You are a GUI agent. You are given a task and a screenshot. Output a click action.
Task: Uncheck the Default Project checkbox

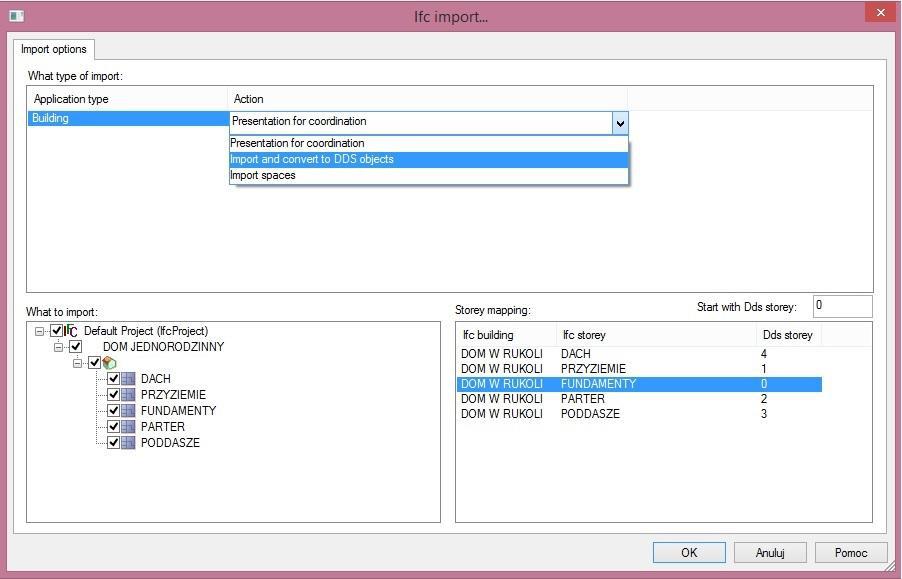click(x=56, y=331)
